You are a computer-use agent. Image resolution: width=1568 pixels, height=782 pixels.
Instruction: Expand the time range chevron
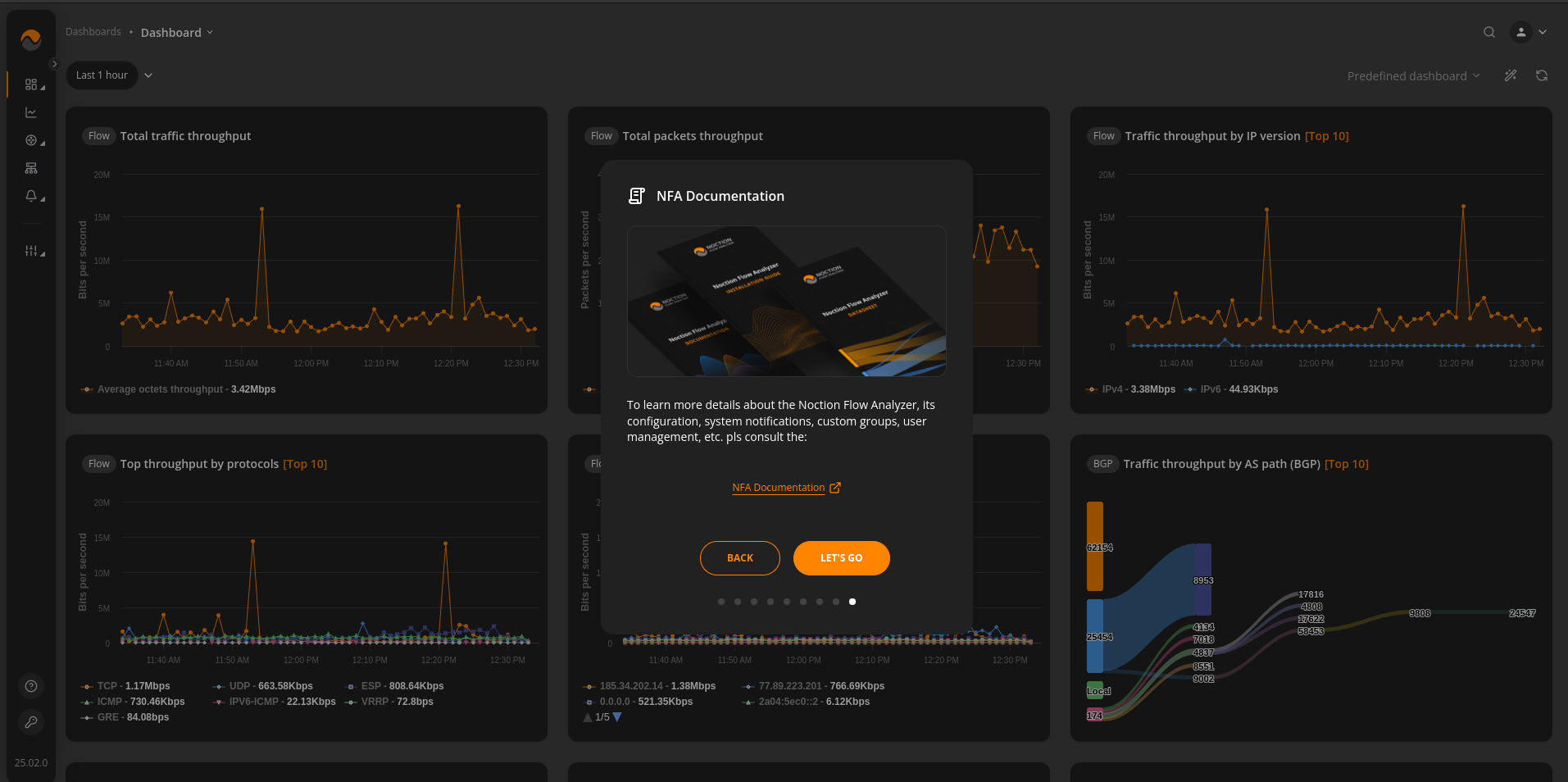point(148,75)
